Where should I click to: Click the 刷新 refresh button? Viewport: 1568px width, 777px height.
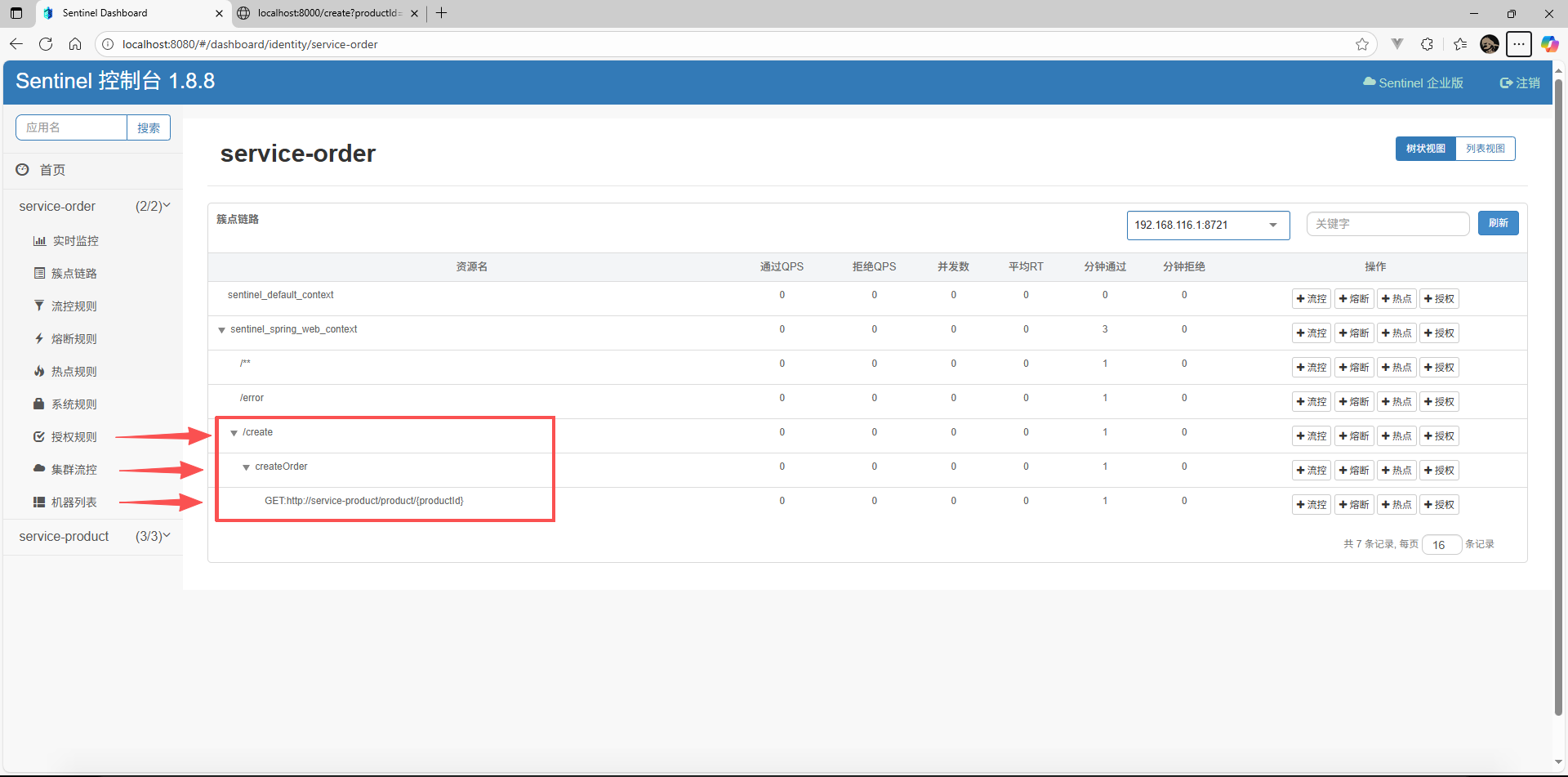[x=1498, y=224]
